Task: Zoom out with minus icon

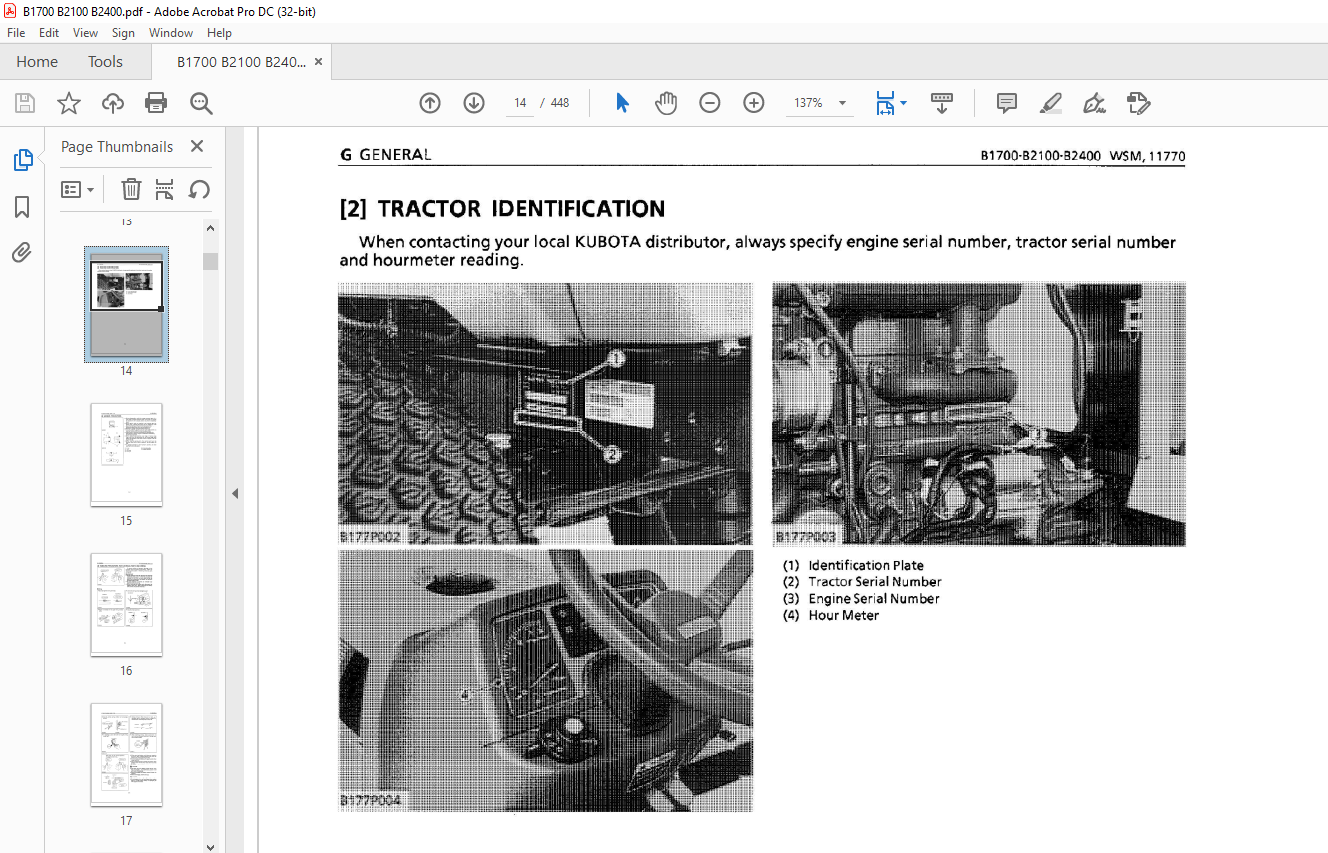Action: 710,103
